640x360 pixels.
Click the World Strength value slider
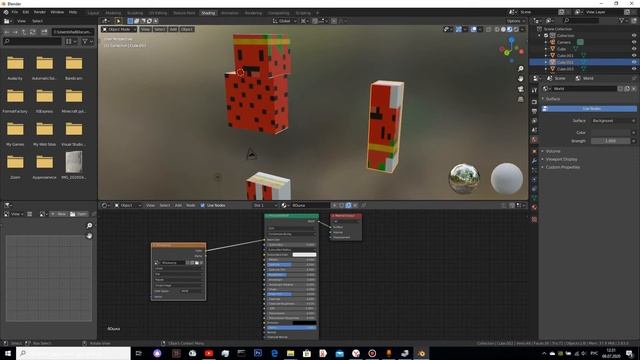point(610,141)
